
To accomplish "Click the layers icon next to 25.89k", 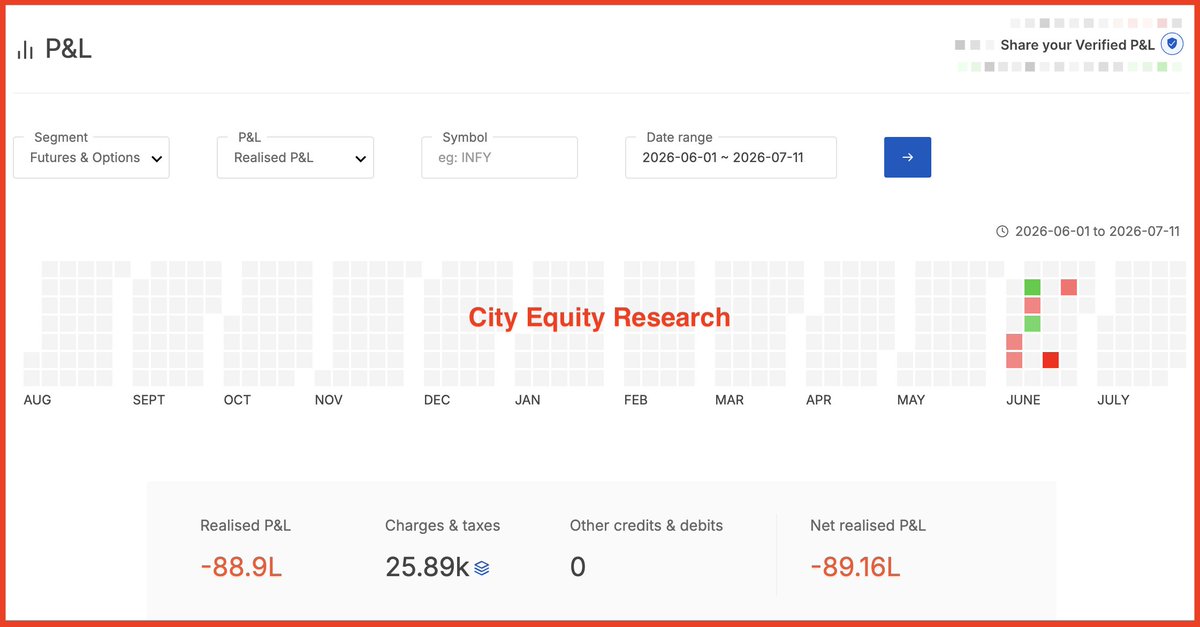I will (482, 568).
